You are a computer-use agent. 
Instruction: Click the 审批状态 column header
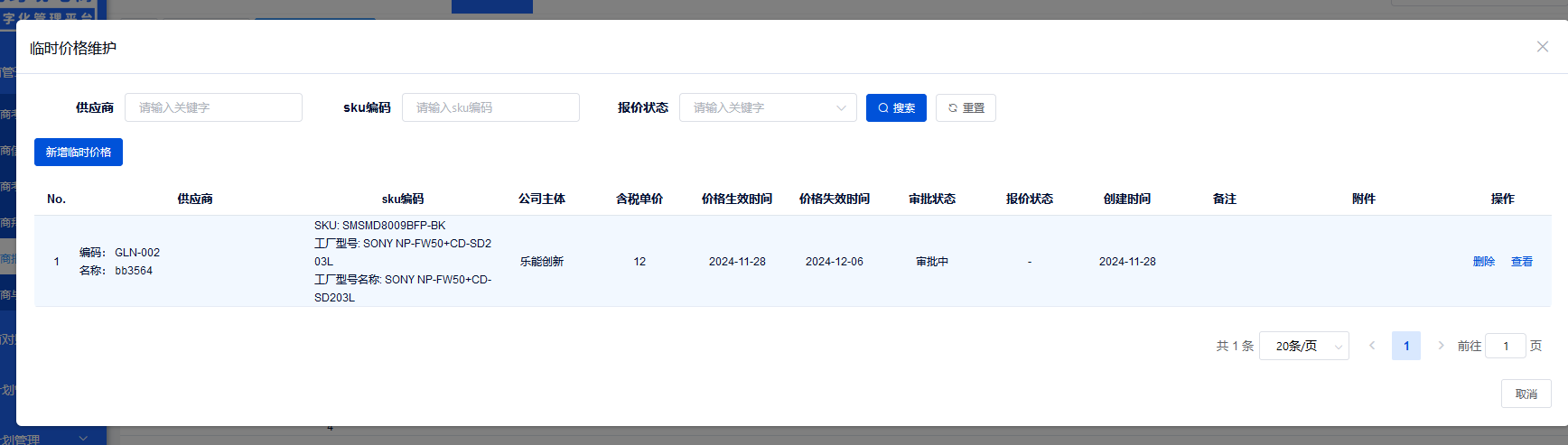tap(932, 199)
